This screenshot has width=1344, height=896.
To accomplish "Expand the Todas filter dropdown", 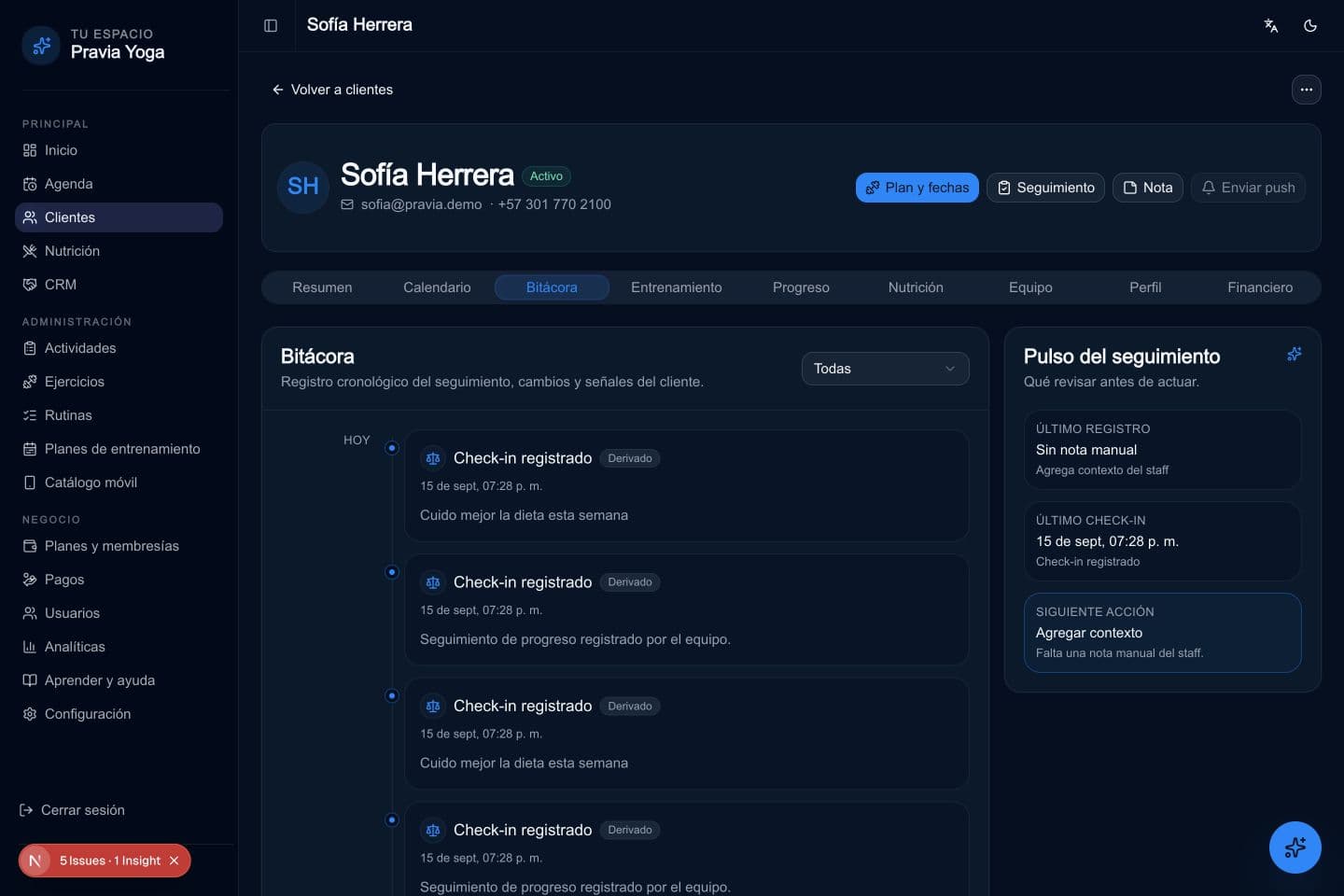I will click(885, 369).
